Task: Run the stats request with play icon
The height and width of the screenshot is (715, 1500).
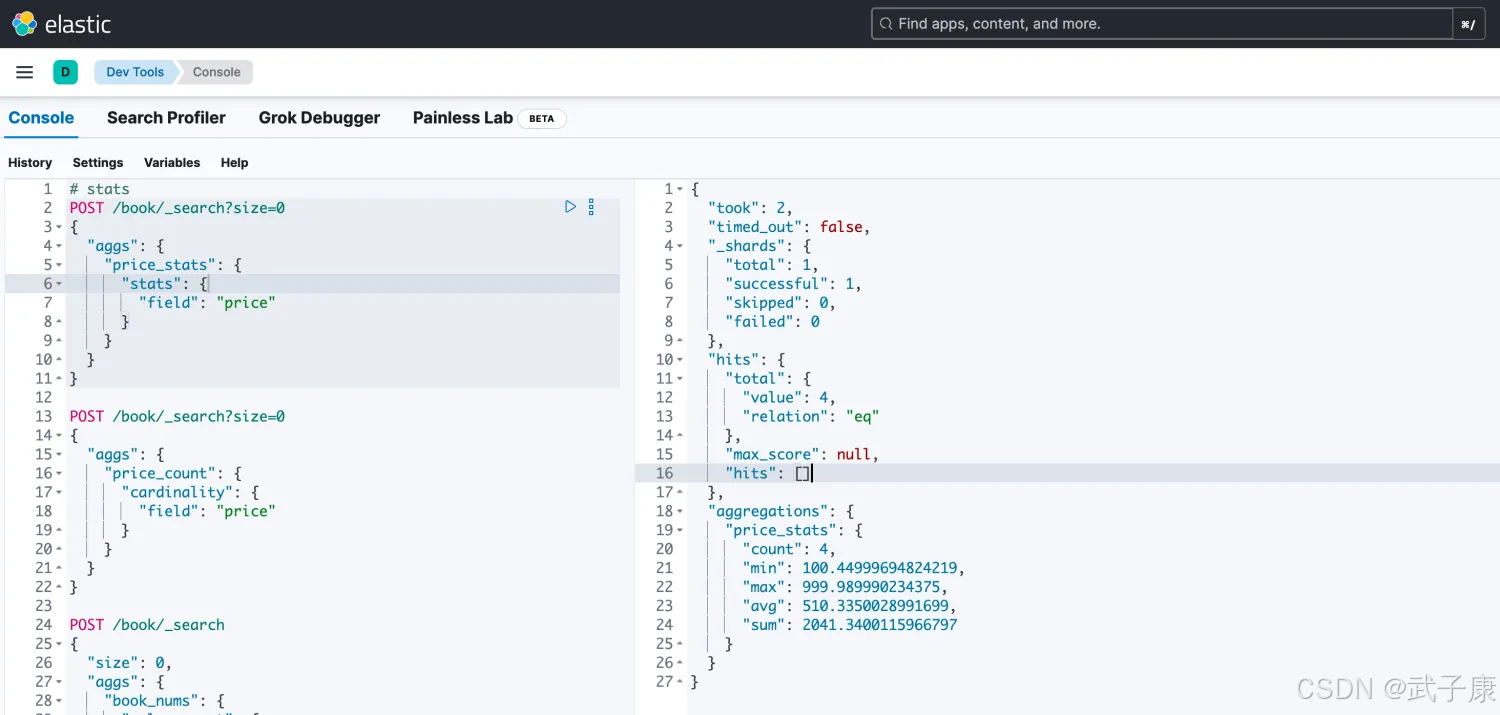Action: tap(570, 207)
